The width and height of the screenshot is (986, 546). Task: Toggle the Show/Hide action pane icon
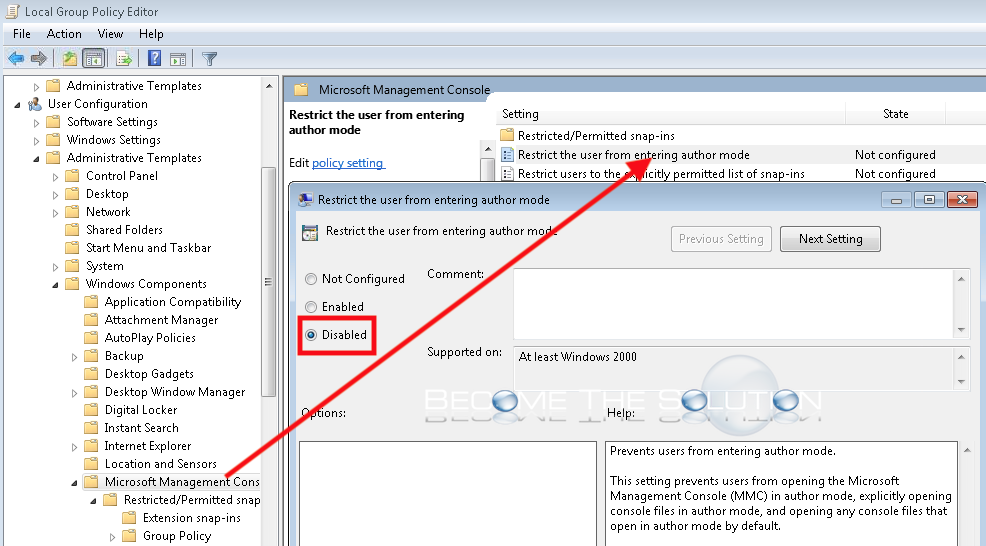tap(178, 59)
